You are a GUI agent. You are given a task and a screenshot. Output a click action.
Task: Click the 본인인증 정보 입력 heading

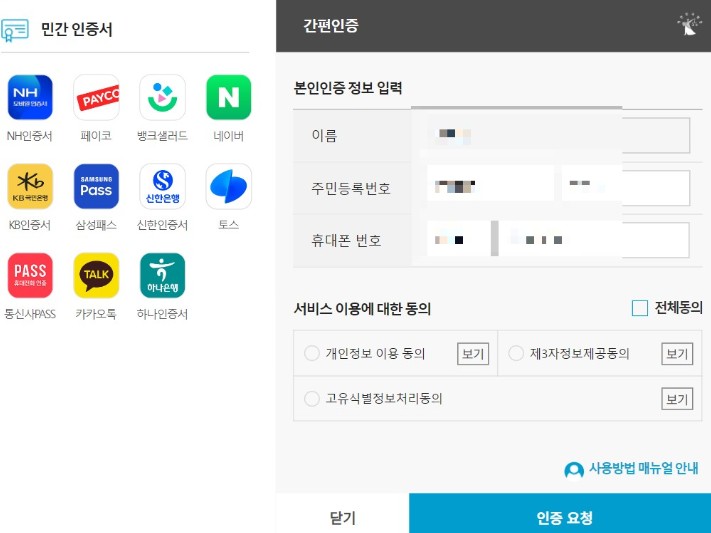[348, 88]
